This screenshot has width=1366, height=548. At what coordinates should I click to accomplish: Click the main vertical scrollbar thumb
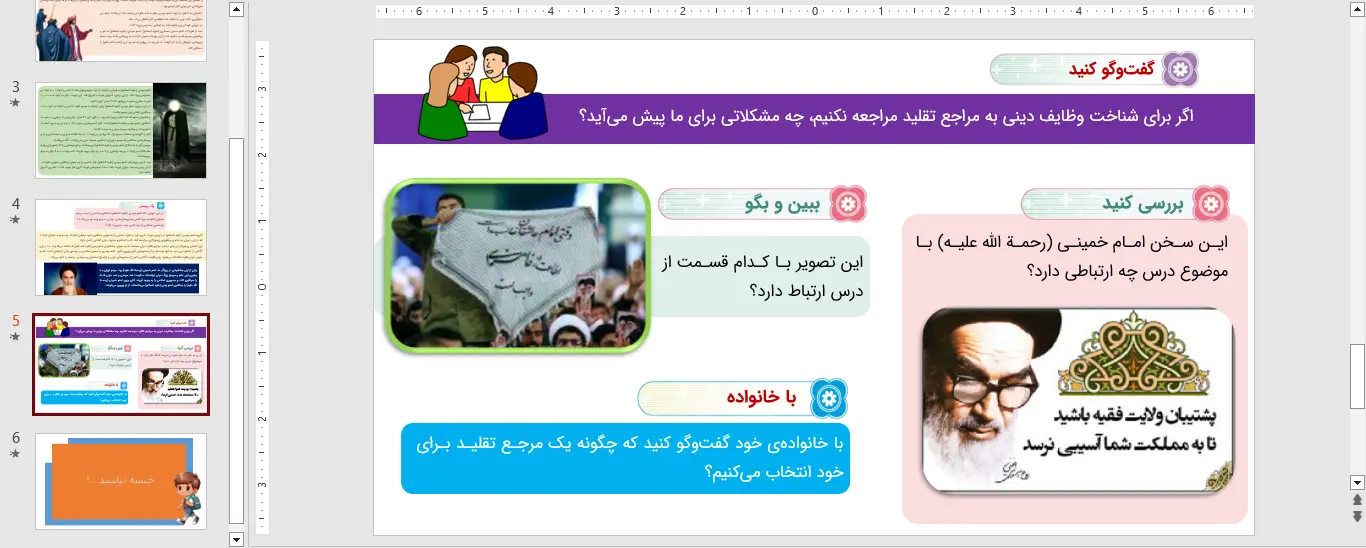click(1357, 375)
